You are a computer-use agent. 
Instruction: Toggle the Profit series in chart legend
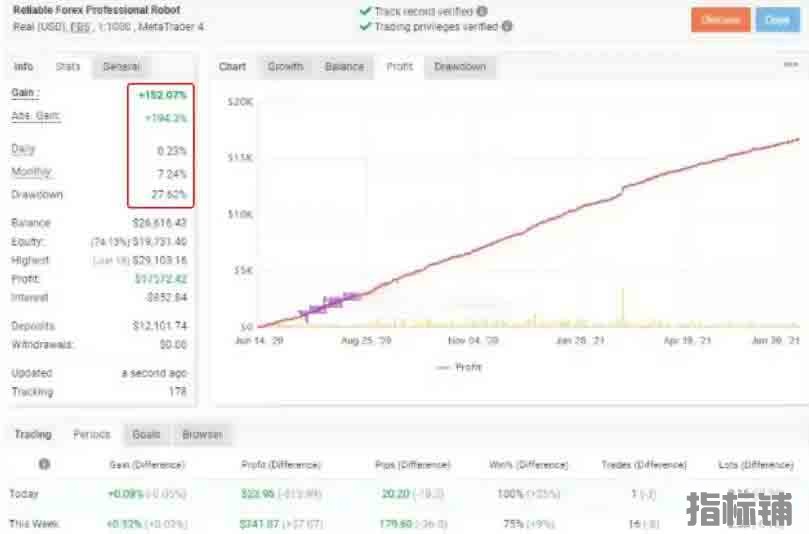coord(459,367)
